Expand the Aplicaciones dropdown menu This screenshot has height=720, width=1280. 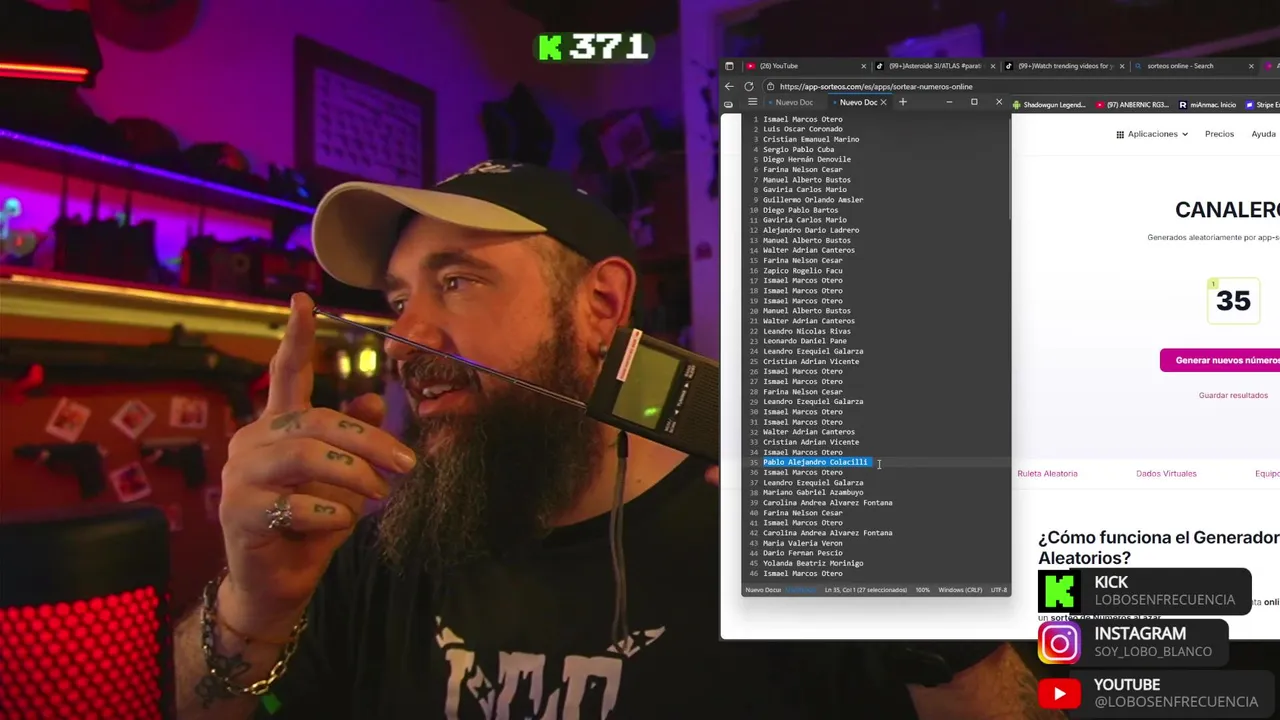1152,134
